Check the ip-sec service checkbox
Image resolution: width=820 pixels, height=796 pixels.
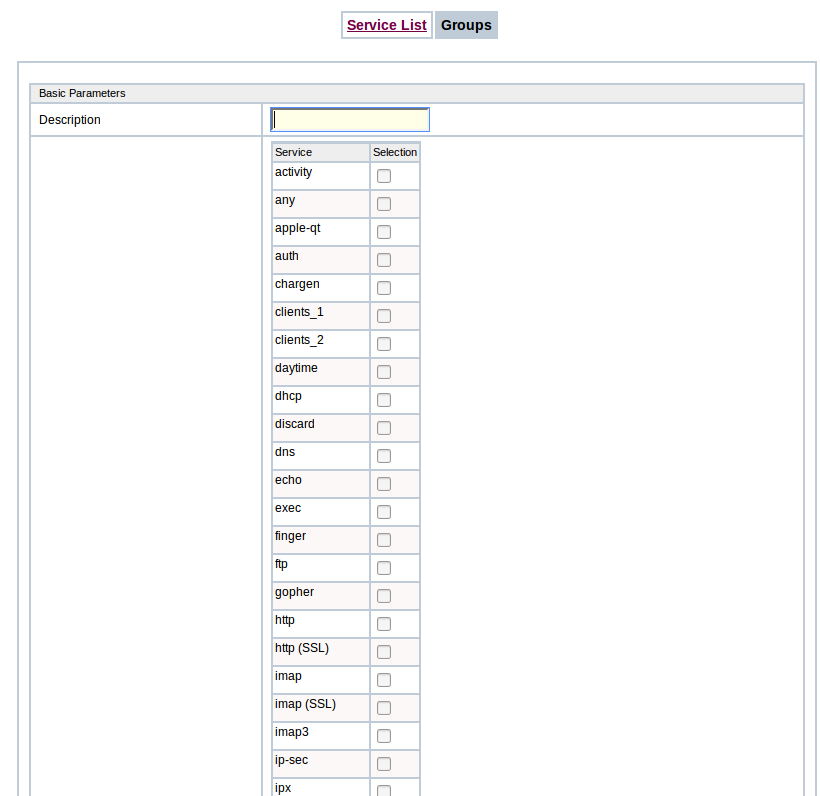(x=384, y=764)
